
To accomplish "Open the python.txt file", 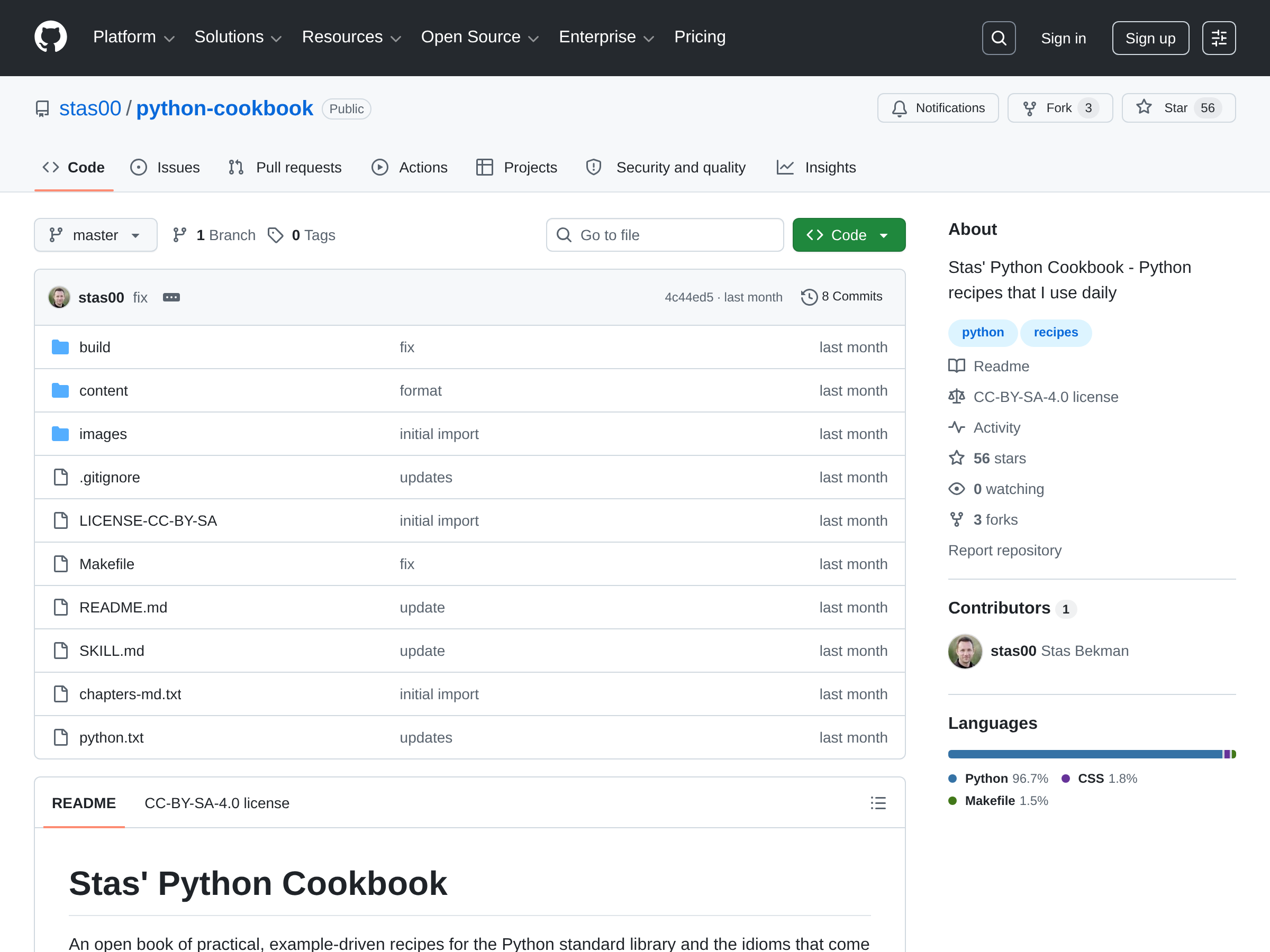I will (x=111, y=737).
